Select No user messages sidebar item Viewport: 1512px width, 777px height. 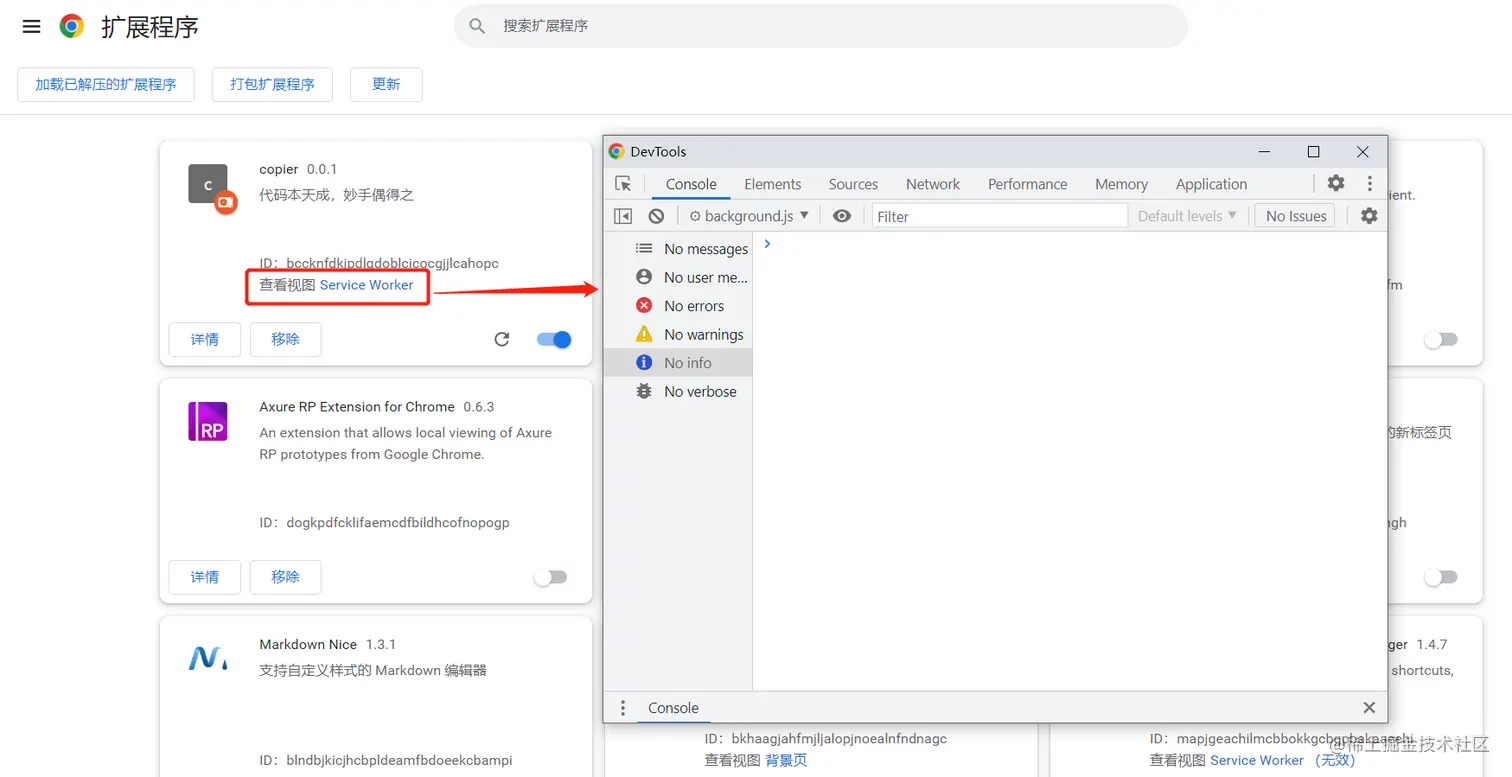678,277
